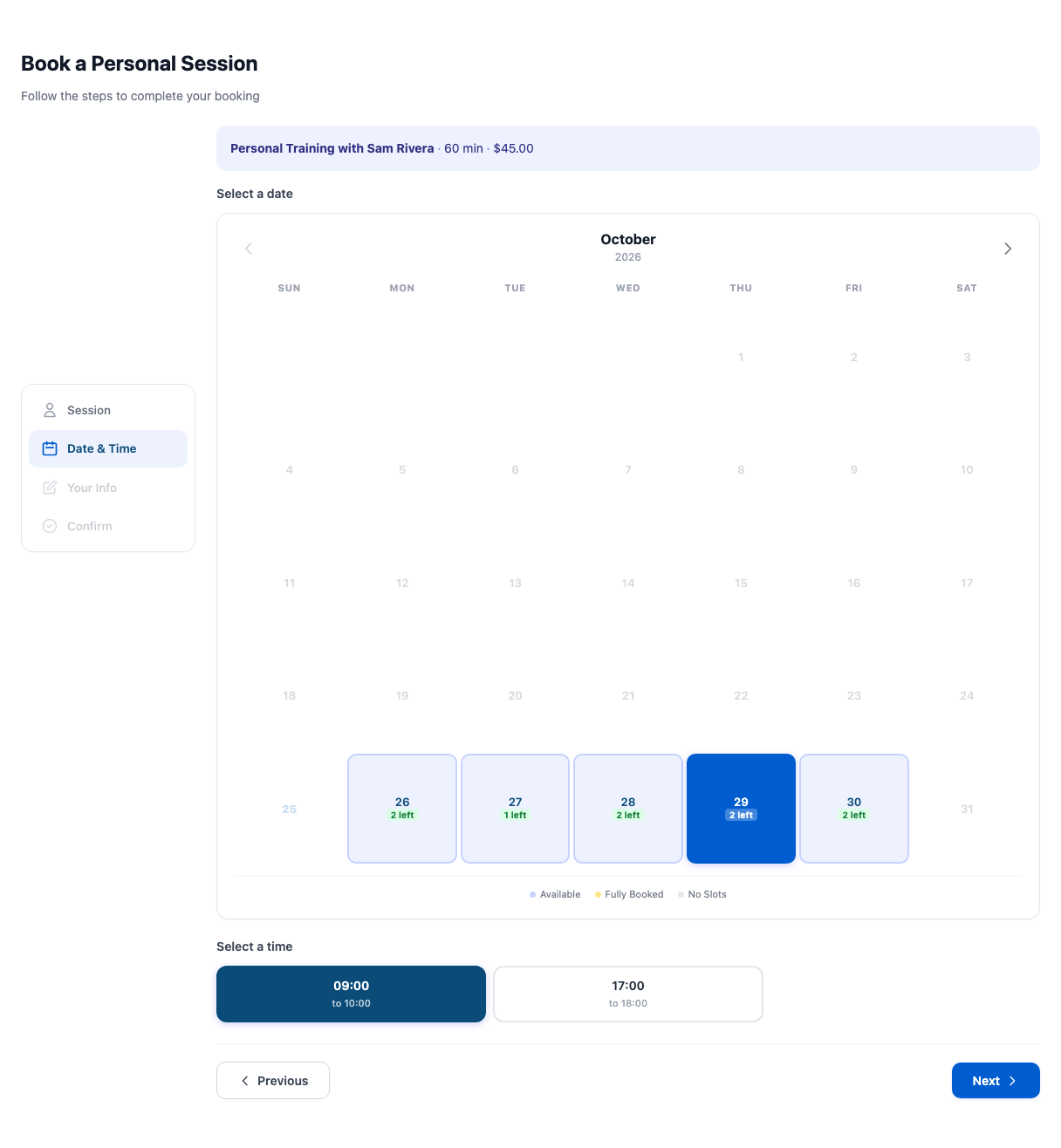This screenshot has width=1061, height=1148.
Task: Open the Your Info step
Action: (108, 488)
